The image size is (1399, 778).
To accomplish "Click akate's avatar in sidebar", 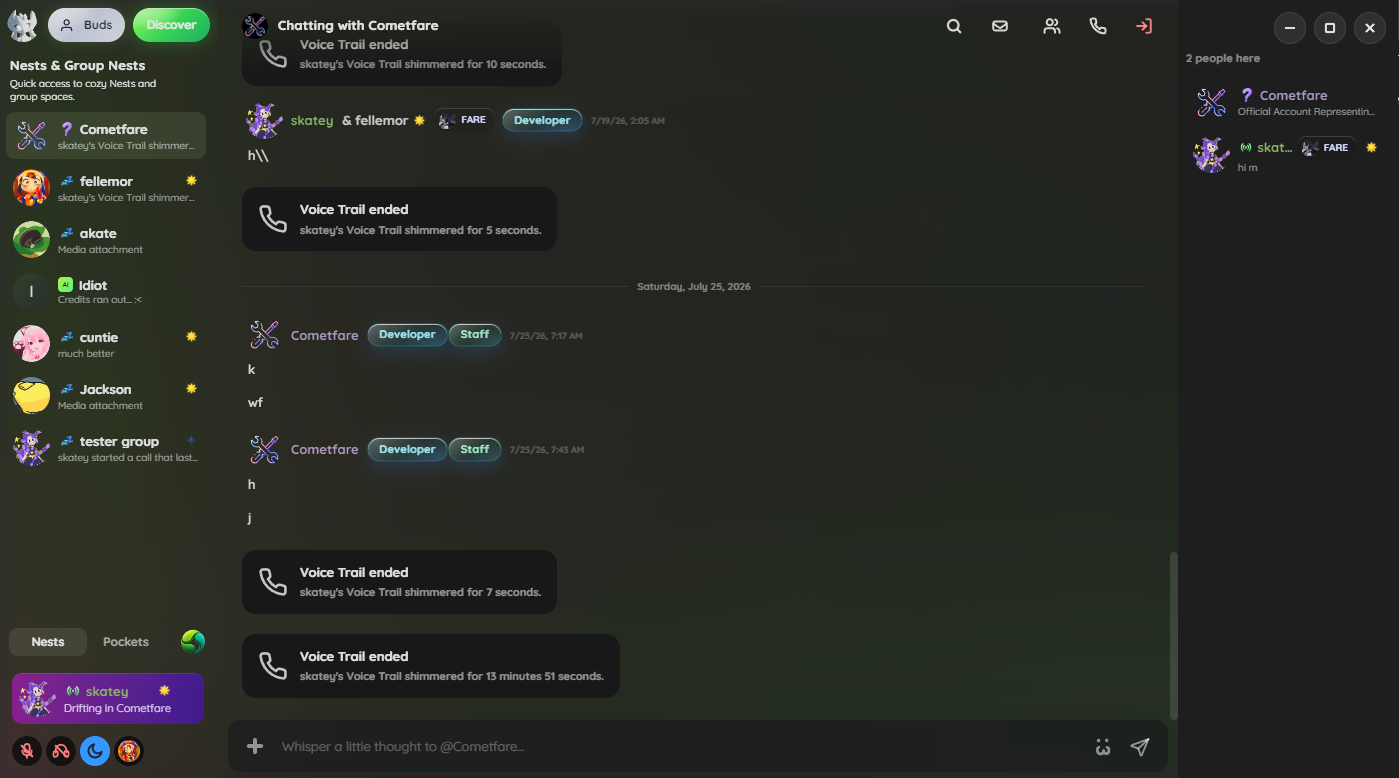I will (x=32, y=240).
